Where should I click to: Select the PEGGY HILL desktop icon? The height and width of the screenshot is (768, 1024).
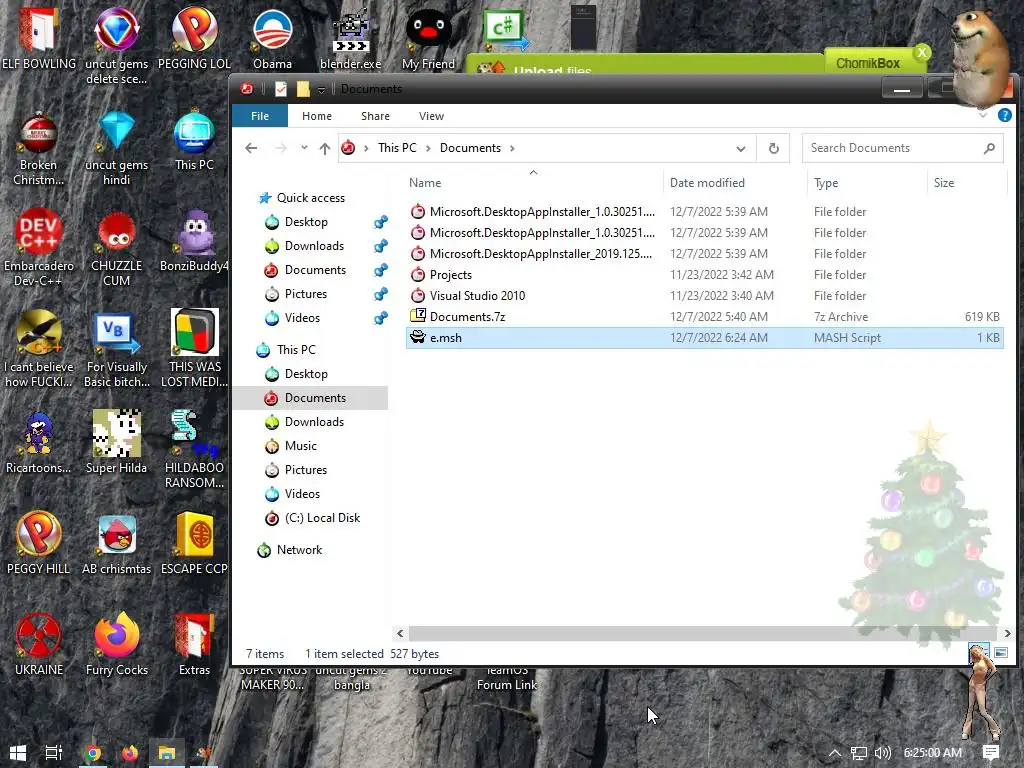click(x=39, y=543)
